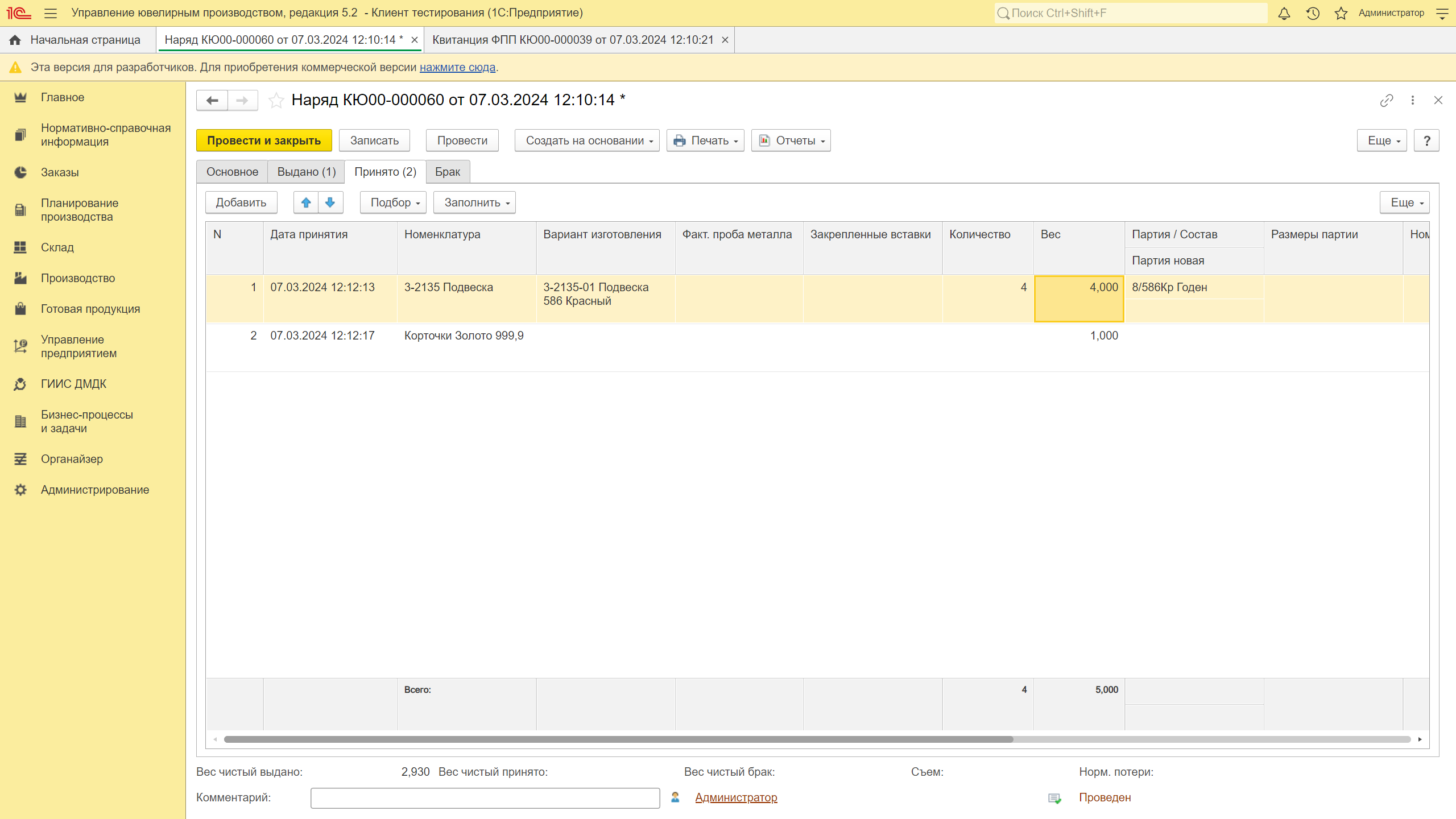This screenshot has width=1456, height=819.
Task: Switch to Выдано (1) tab
Action: coord(307,172)
